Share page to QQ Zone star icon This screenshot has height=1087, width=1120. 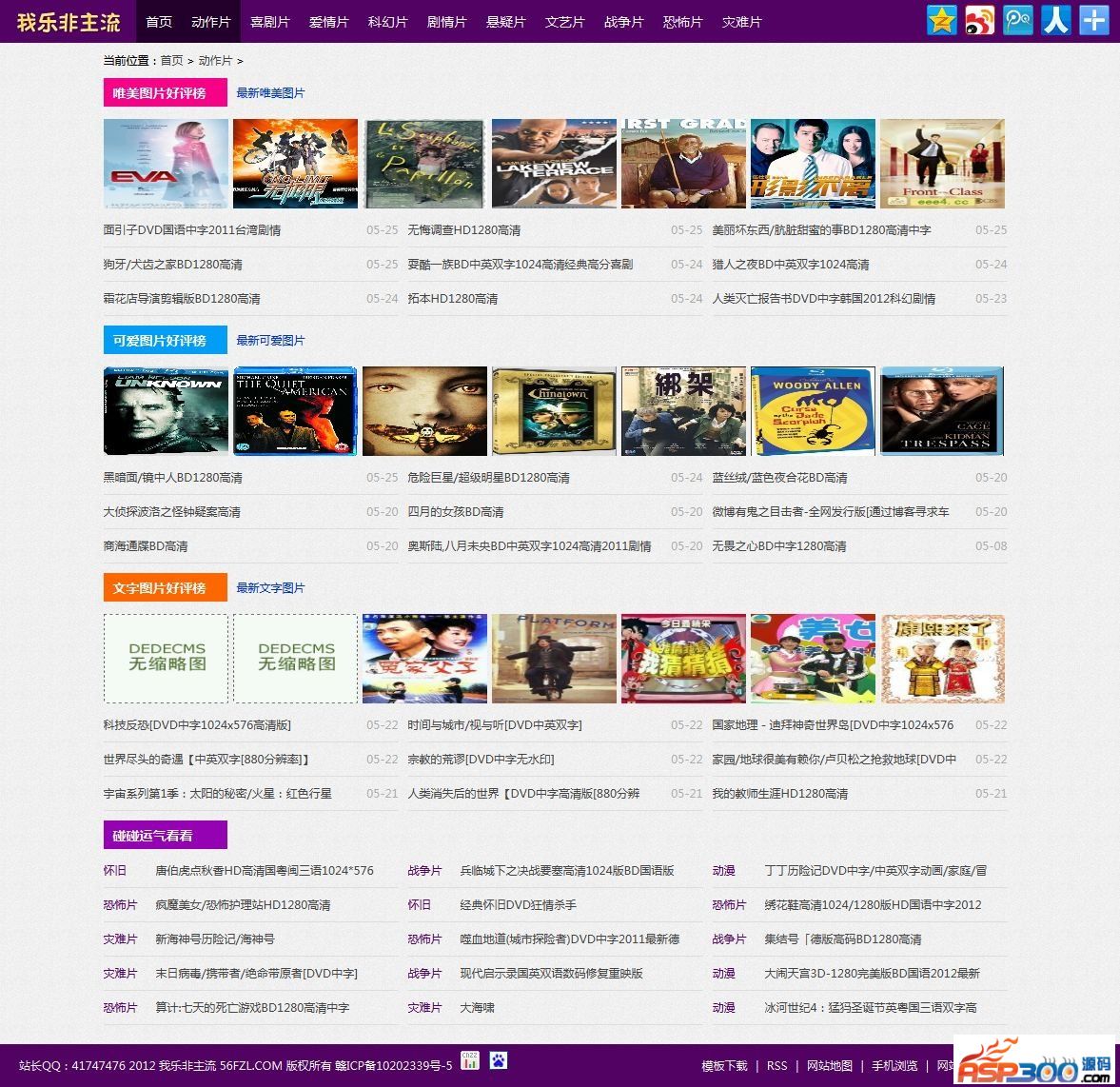pos(941,20)
